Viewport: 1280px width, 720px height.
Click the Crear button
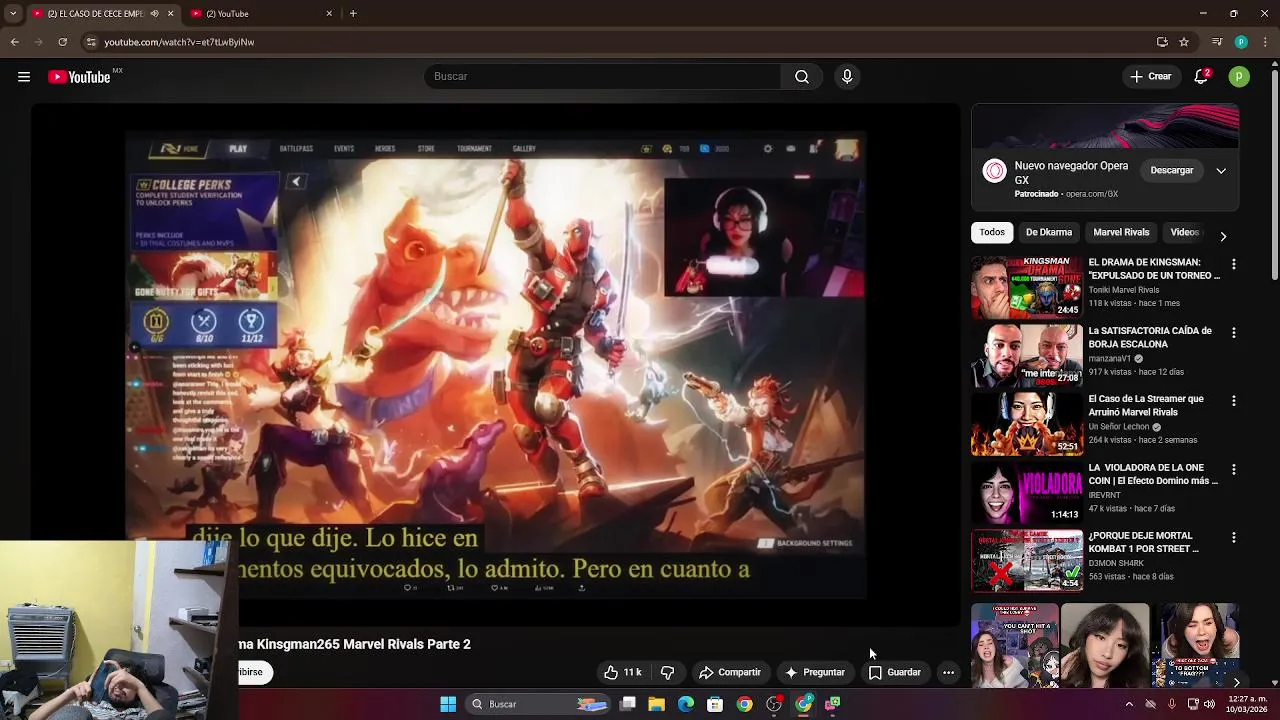pyautogui.click(x=1151, y=77)
